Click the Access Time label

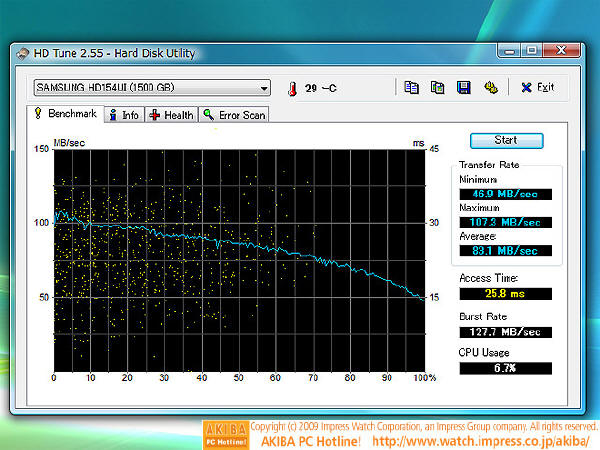click(x=489, y=278)
